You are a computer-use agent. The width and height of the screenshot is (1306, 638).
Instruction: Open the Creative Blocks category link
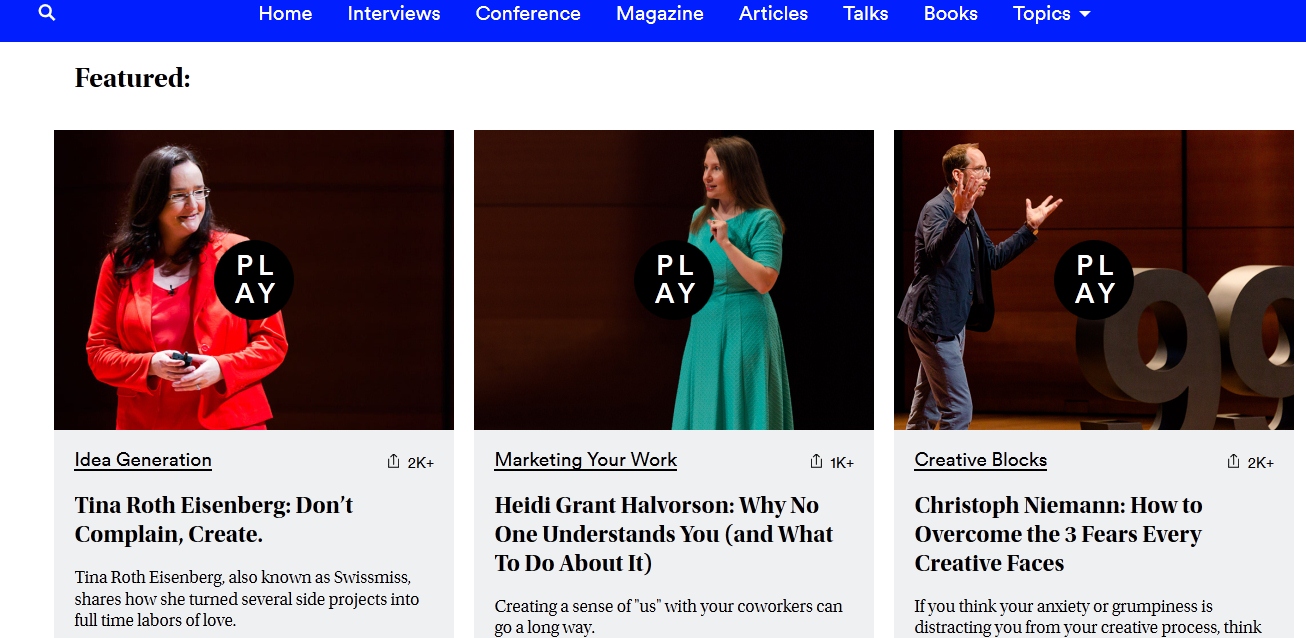click(981, 460)
